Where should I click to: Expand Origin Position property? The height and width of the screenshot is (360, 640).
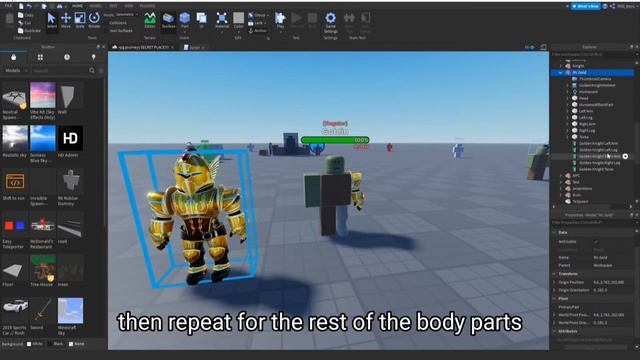[x=554, y=282]
